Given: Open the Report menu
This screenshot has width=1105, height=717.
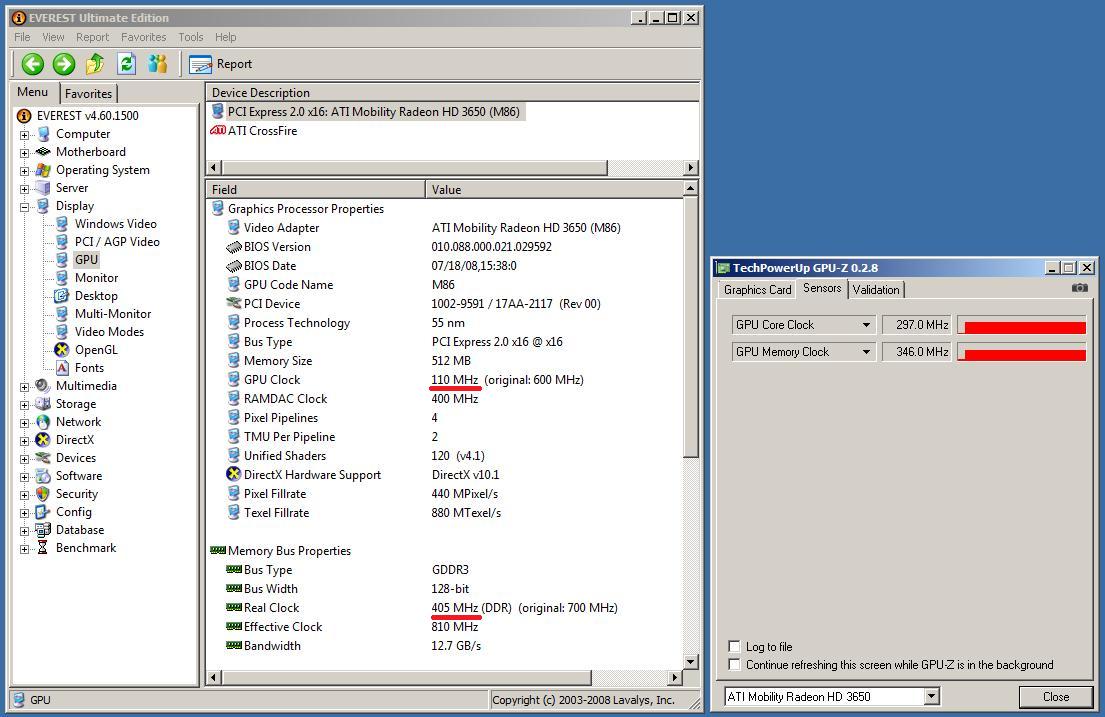Looking at the screenshot, I should click(92, 37).
